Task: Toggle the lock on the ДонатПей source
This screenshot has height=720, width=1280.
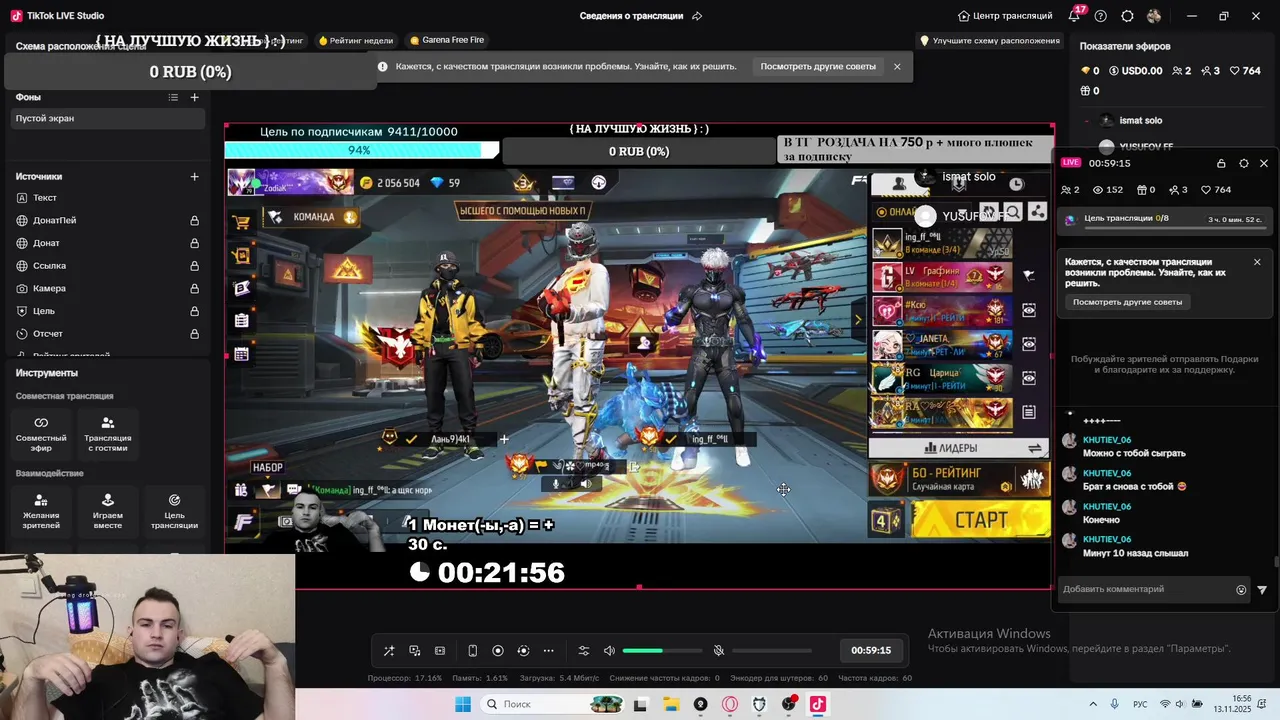Action: (194, 221)
